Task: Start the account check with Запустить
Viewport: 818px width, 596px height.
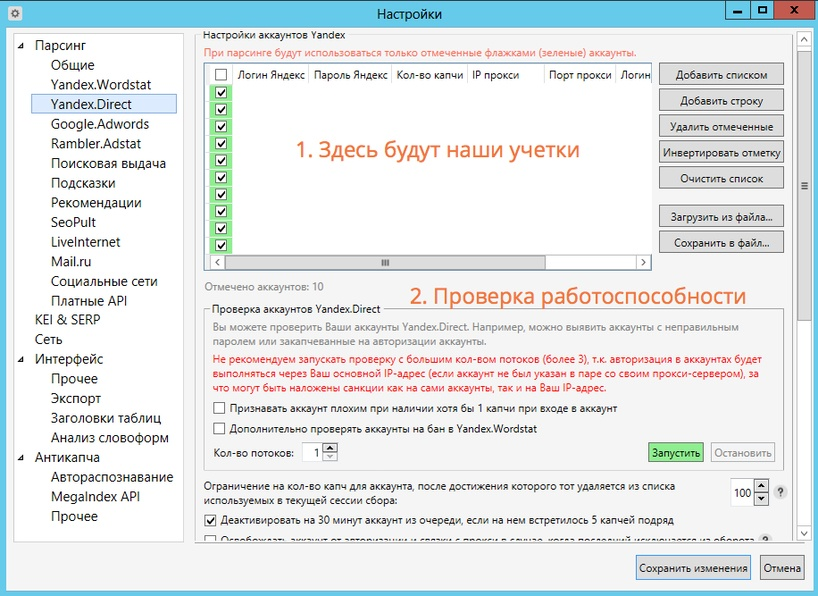Action: (676, 452)
